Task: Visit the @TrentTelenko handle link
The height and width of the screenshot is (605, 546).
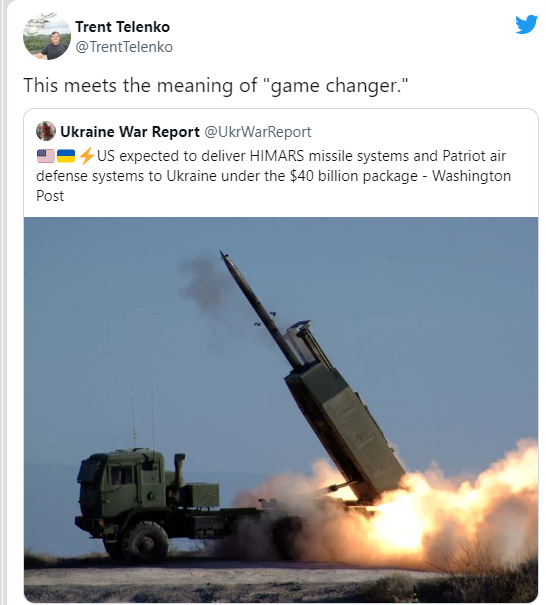Action: pyautogui.click(x=124, y=47)
